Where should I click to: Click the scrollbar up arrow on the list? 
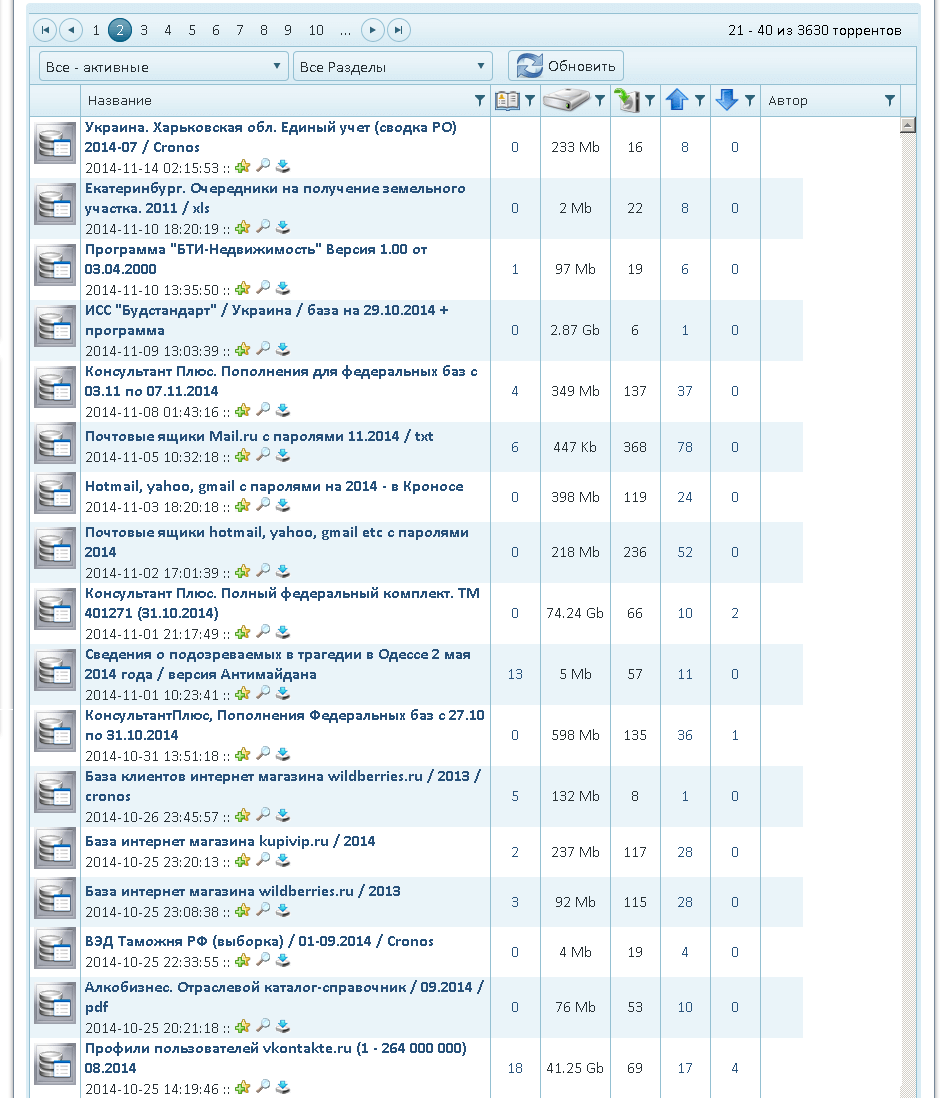tap(908, 125)
